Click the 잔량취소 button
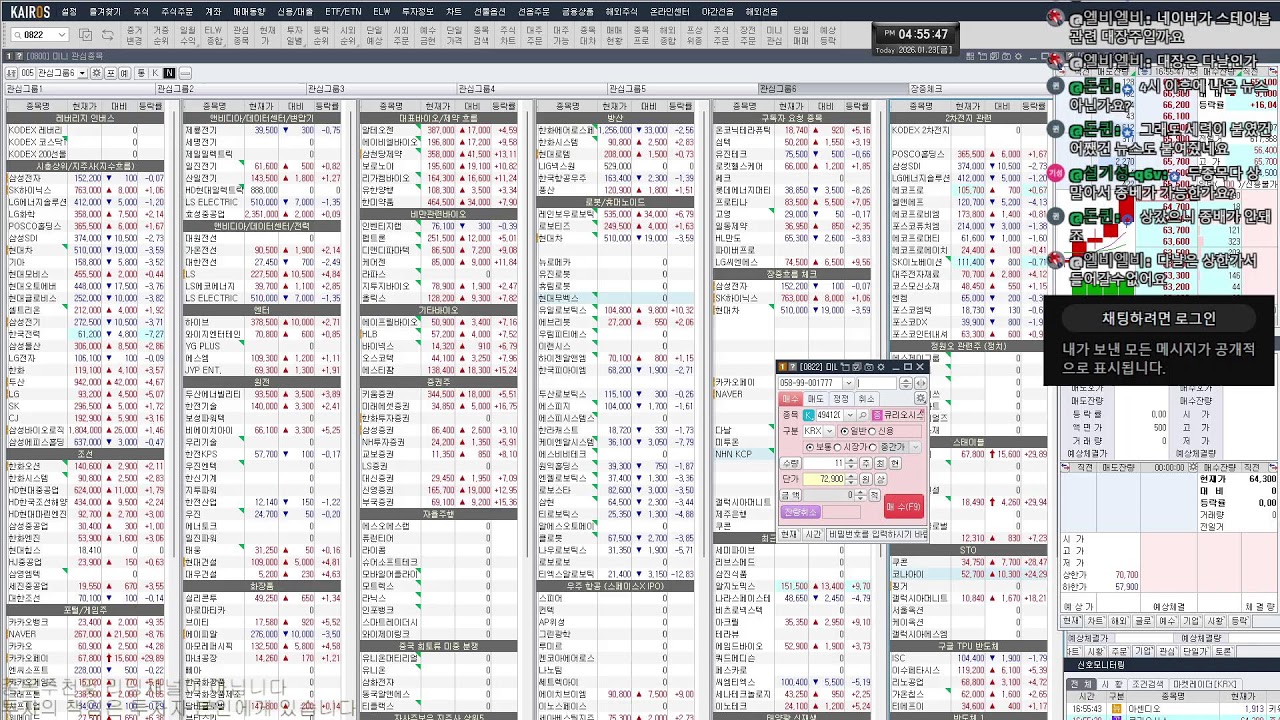 [800, 512]
